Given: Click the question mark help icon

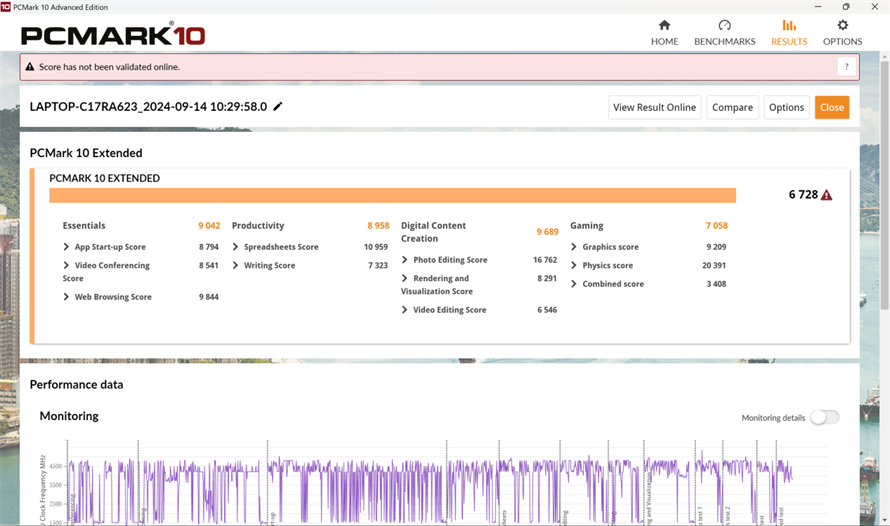Looking at the screenshot, I should (x=847, y=67).
